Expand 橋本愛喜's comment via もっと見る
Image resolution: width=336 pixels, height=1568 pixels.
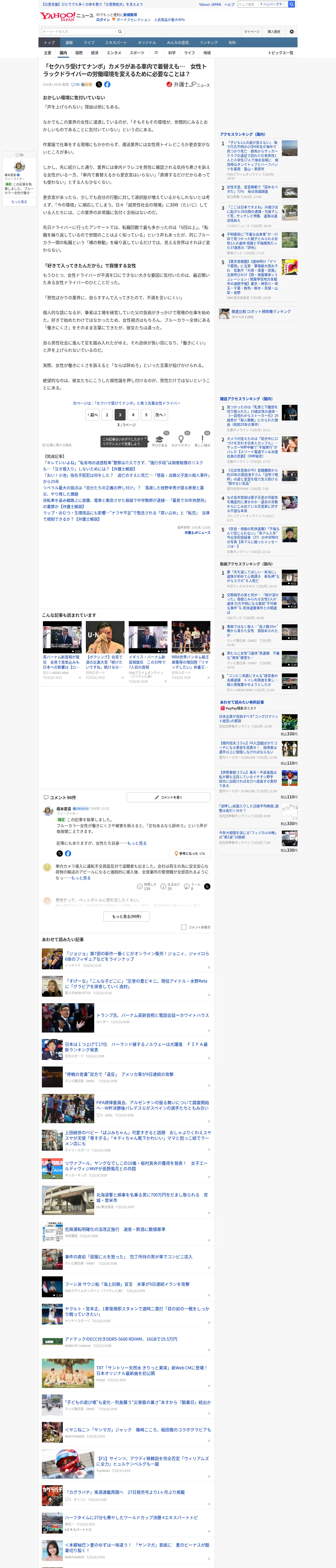point(137,843)
